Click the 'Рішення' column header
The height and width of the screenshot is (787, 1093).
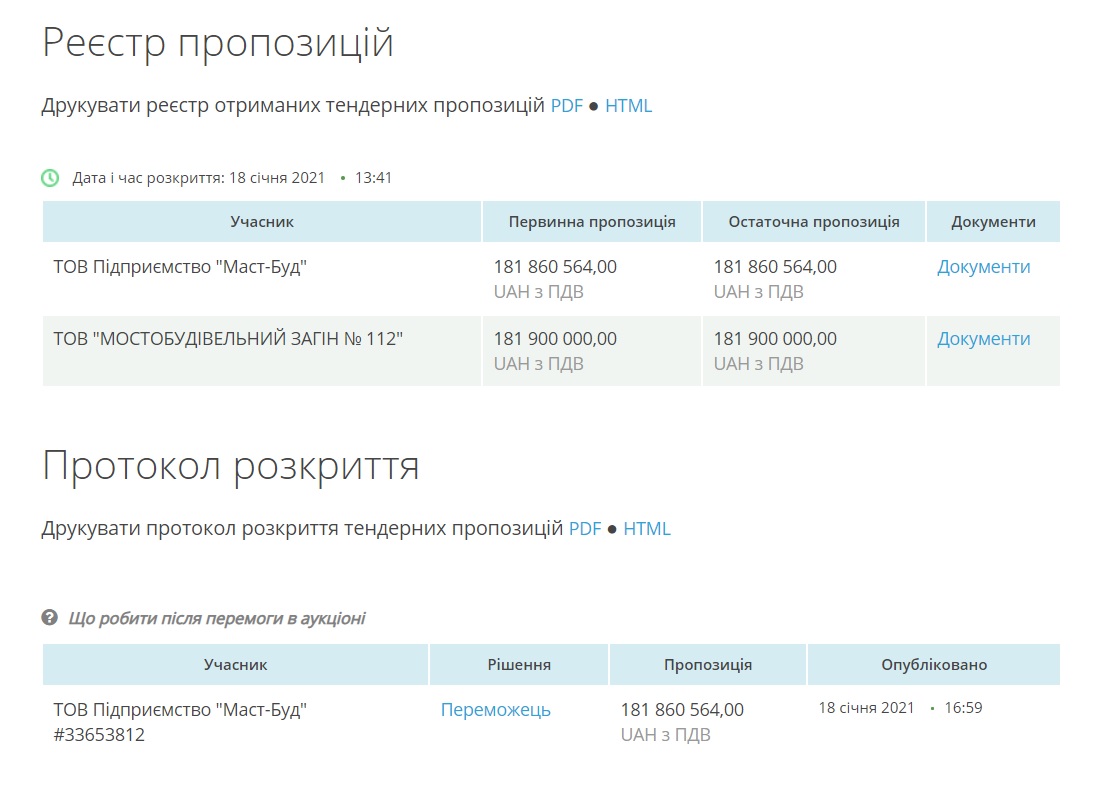click(x=519, y=665)
